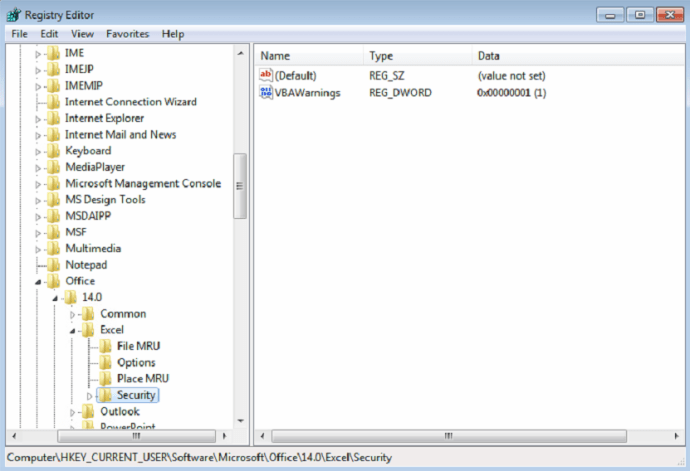
Task: Click the Registry Editor title bar icon
Action: click(x=13, y=14)
